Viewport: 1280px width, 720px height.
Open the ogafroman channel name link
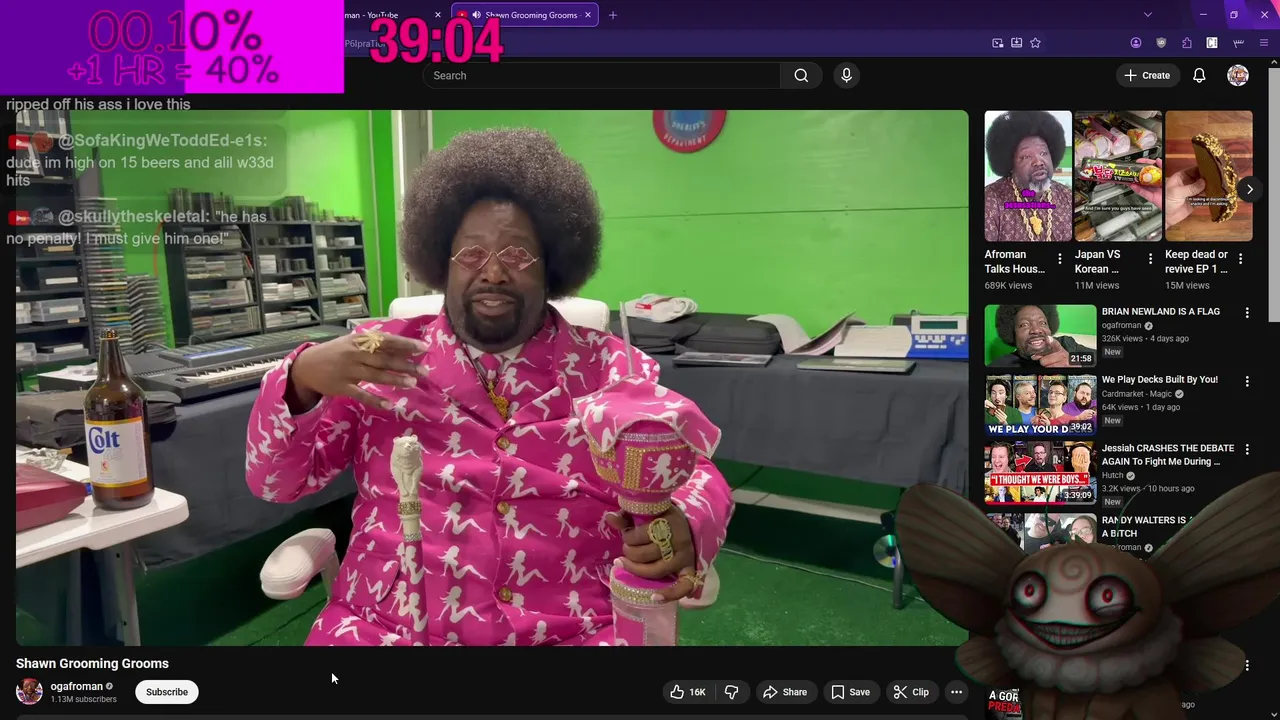[x=77, y=686]
